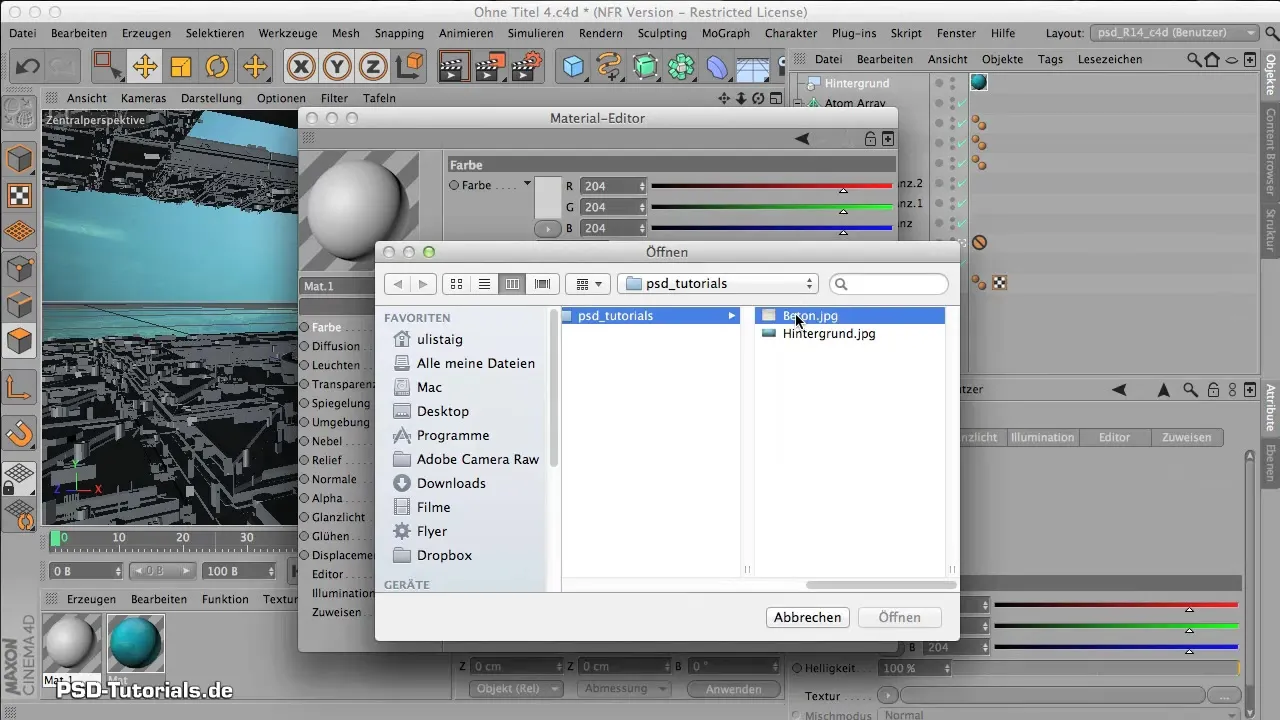The image size is (1280, 720).
Task: Select the live selection tool
Action: pyautogui.click(x=106, y=67)
